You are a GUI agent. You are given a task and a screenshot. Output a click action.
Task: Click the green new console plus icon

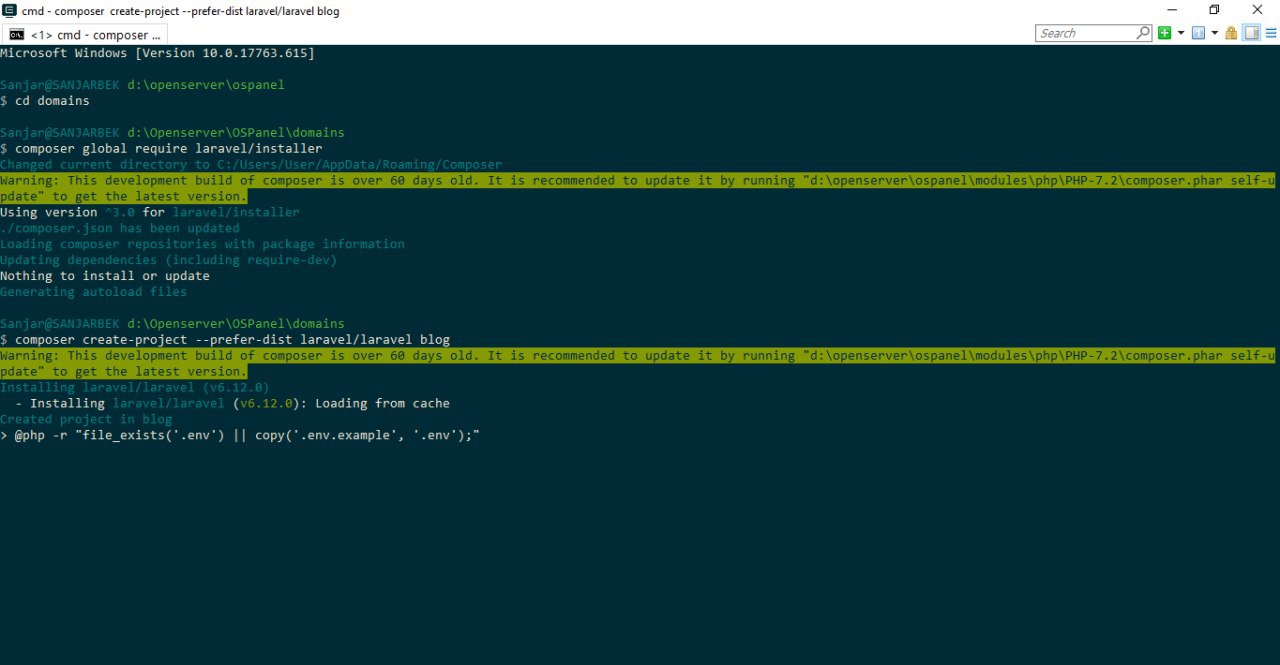1164,33
